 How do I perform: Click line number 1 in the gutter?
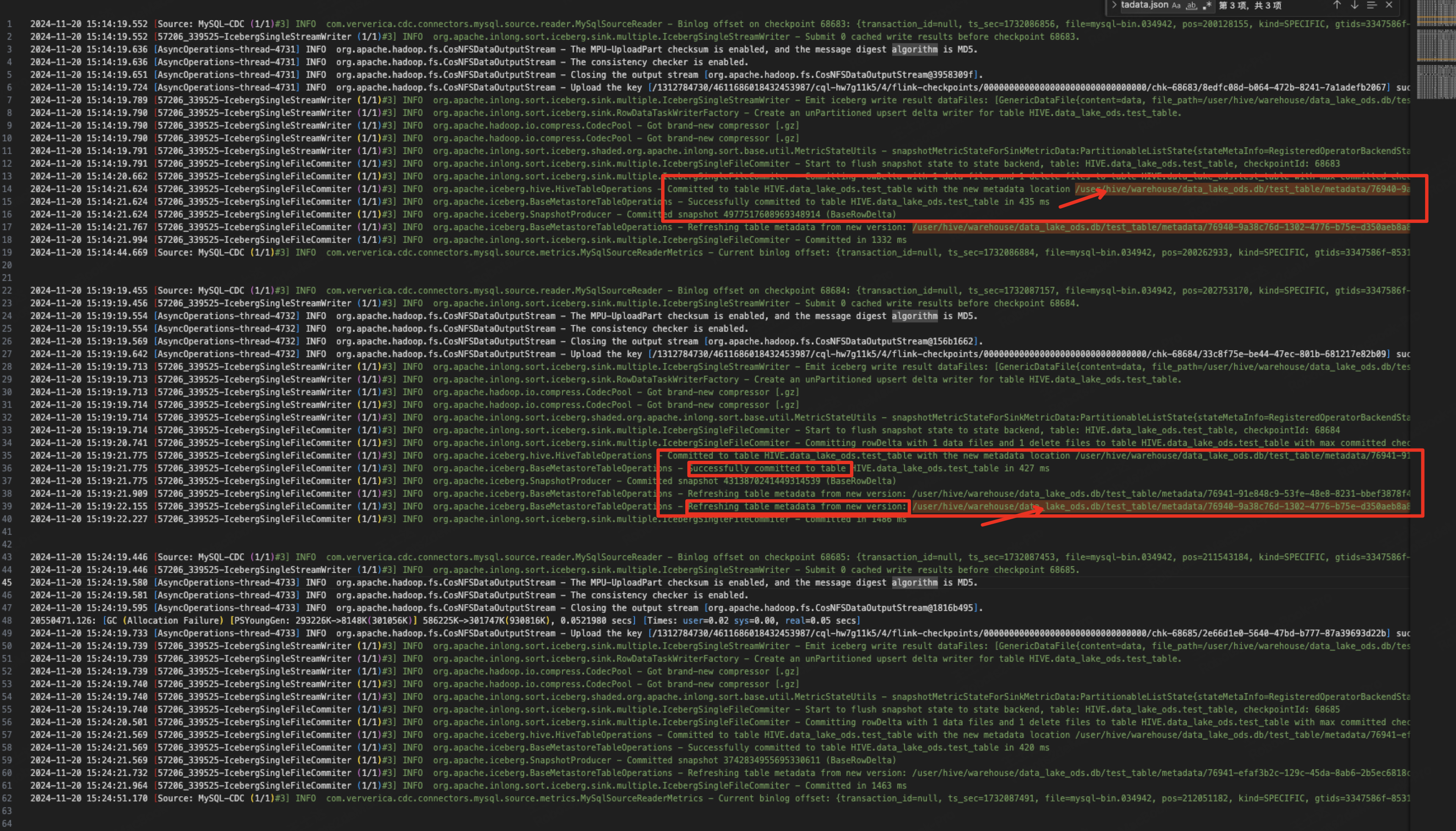pyautogui.click(x=9, y=24)
